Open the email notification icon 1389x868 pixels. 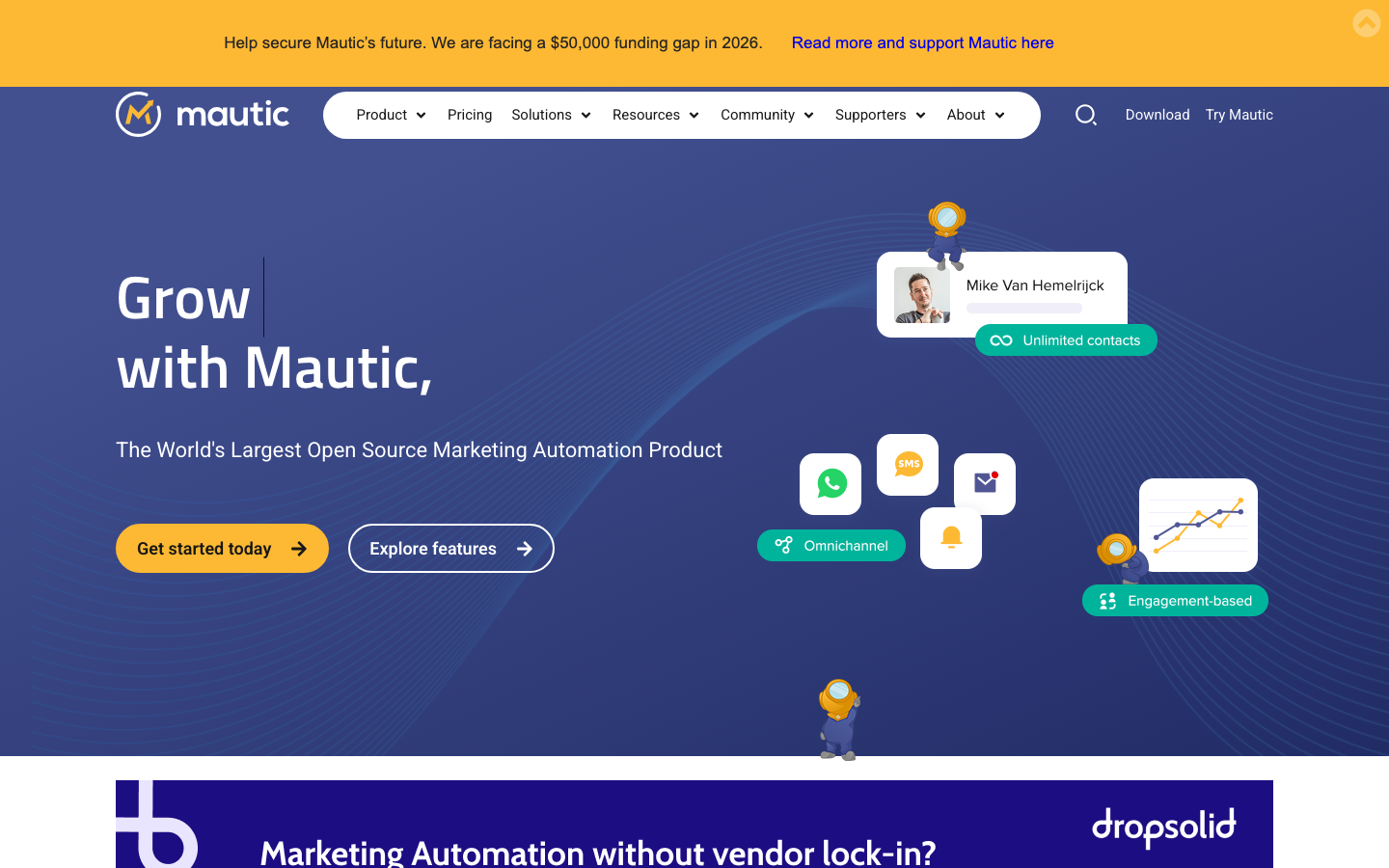pyautogui.click(x=984, y=484)
